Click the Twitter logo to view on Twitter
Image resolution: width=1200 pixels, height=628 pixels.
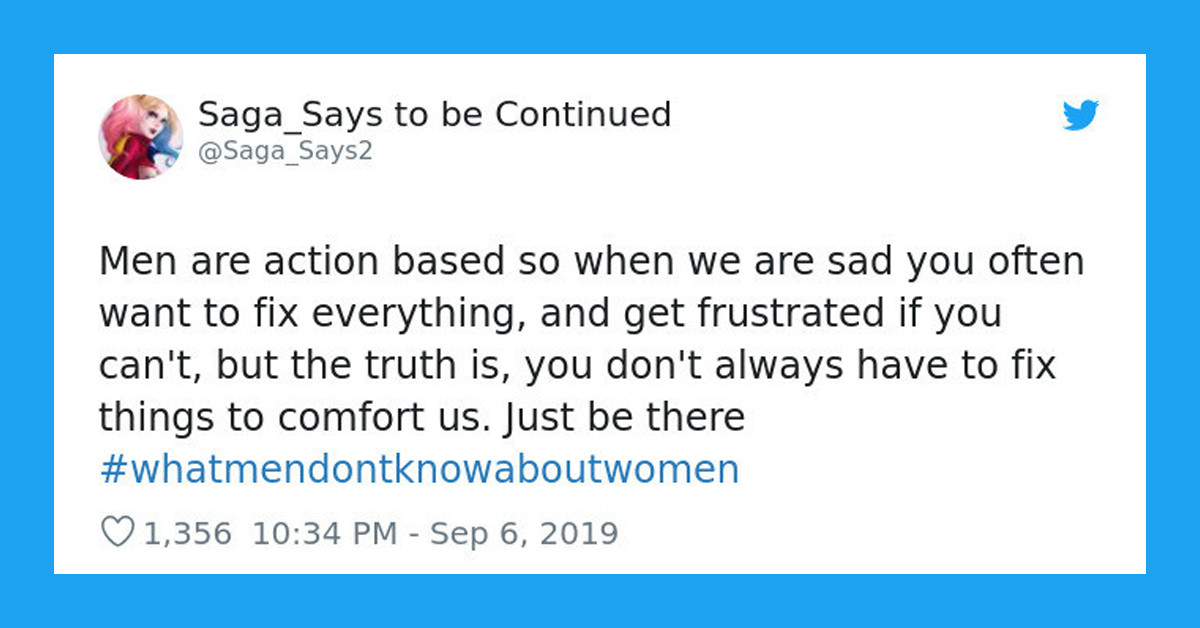coord(1080,117)
